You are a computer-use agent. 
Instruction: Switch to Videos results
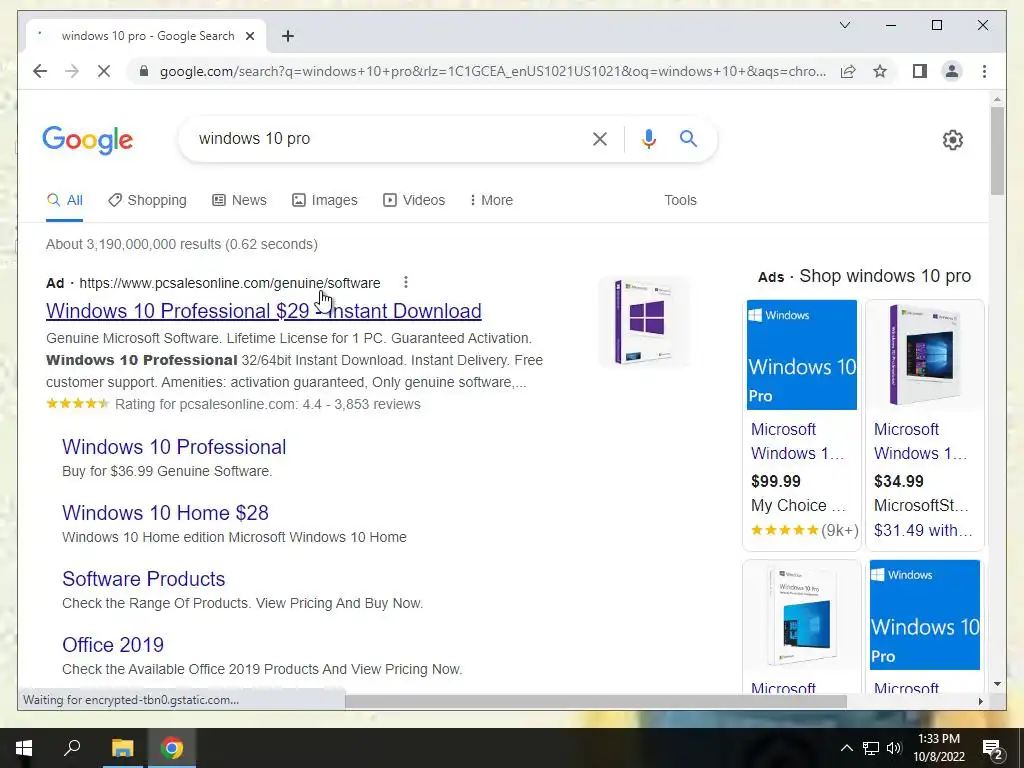(414, 200)
